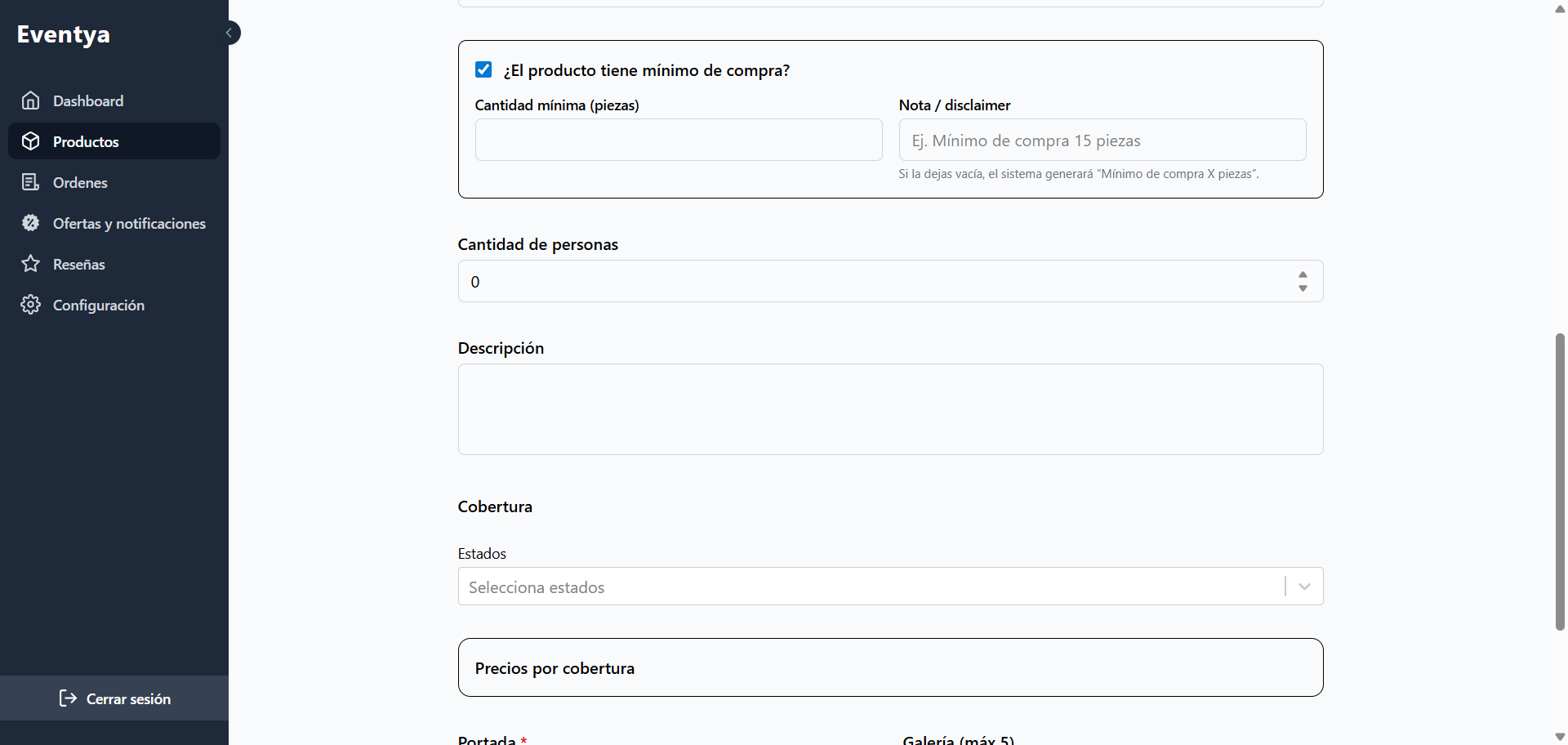Switch to the Productos section

click(88, 141)
